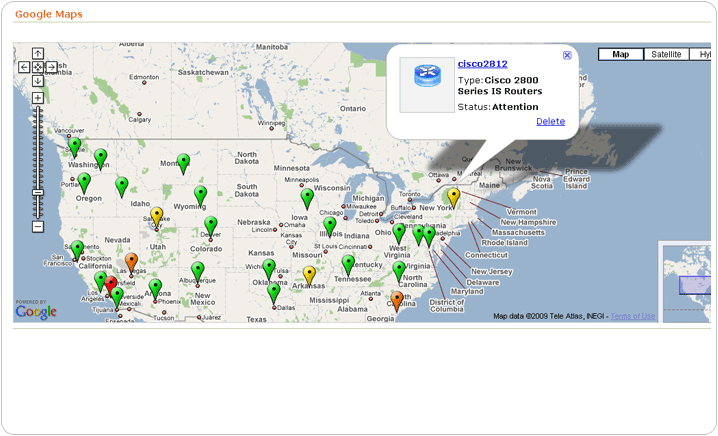Zoom out with the minus button
The image size is (718, 436).
coord(38,227)
